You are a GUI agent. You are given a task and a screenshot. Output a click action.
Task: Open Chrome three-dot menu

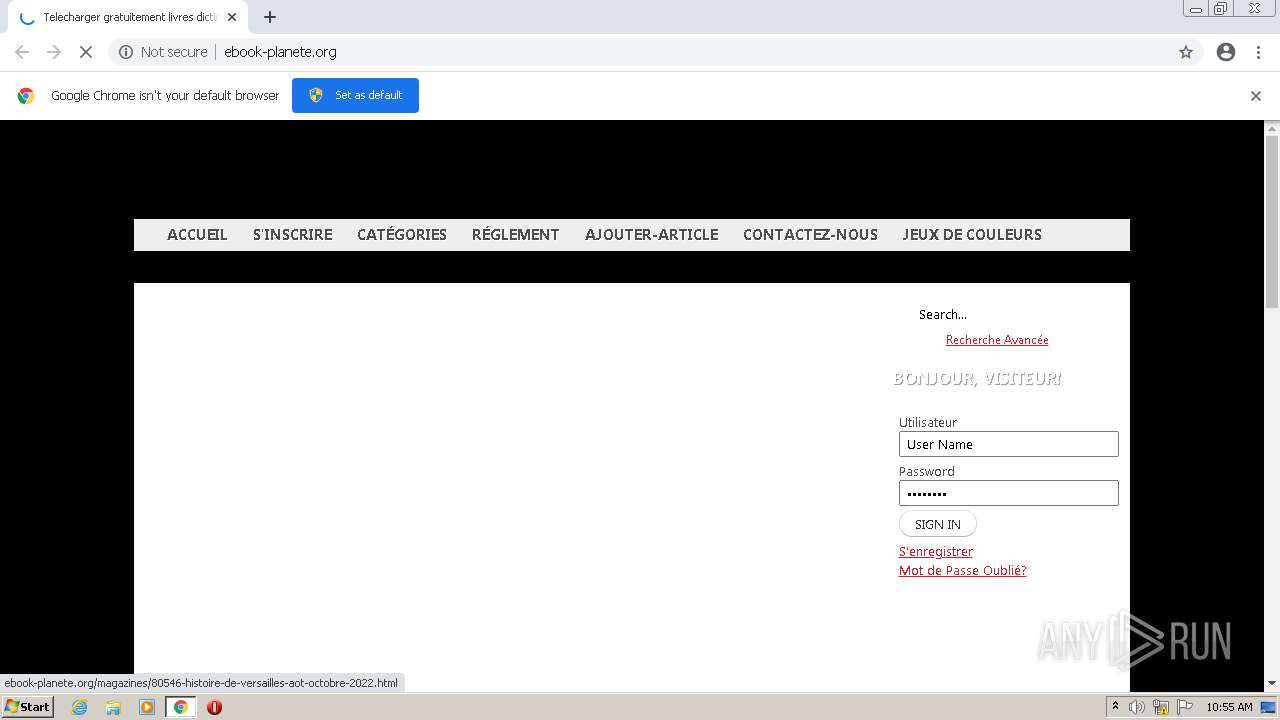click(1259, 52)
